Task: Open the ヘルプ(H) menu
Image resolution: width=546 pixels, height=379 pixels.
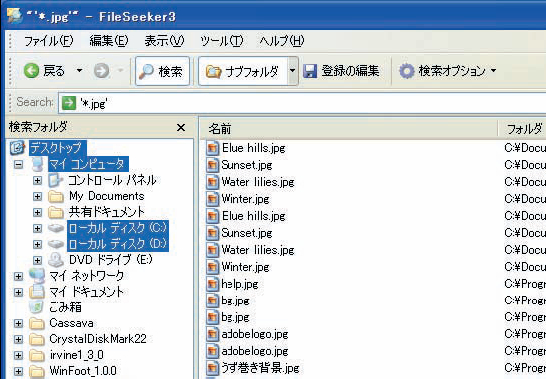Action: [281, 41]
